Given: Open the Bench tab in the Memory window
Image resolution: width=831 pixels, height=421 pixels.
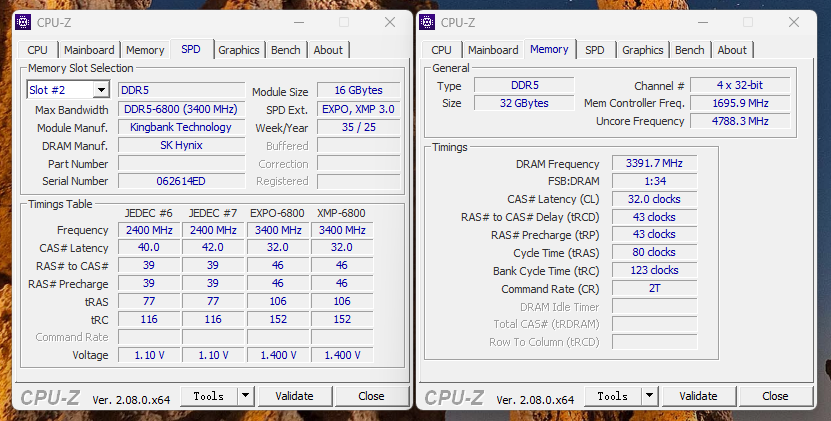Looking at the screenshot, I should (689, 50).
